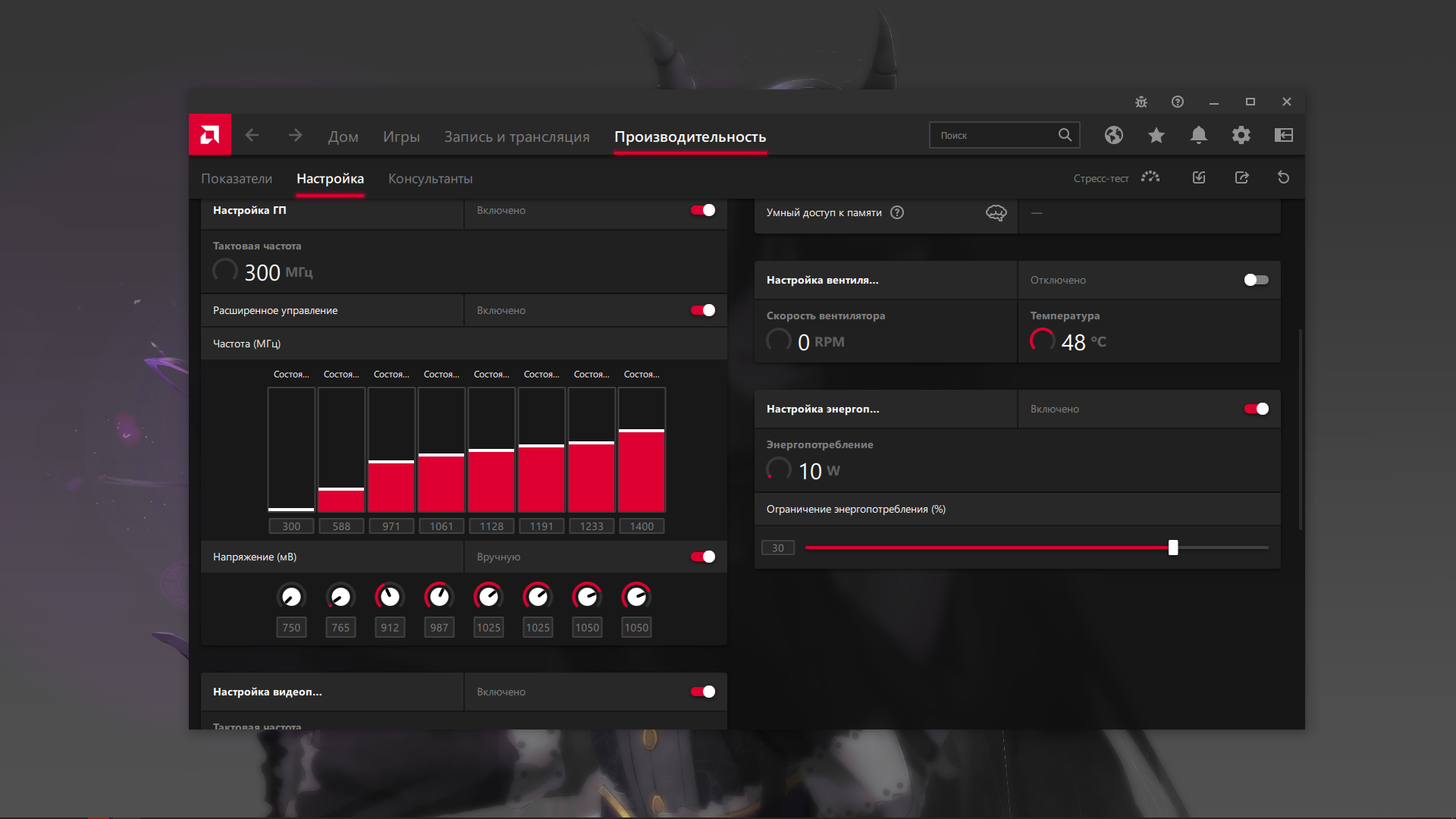1456x819 pixels.
Task: Click the export profile icon
Action: click(x=1241, y=177)
